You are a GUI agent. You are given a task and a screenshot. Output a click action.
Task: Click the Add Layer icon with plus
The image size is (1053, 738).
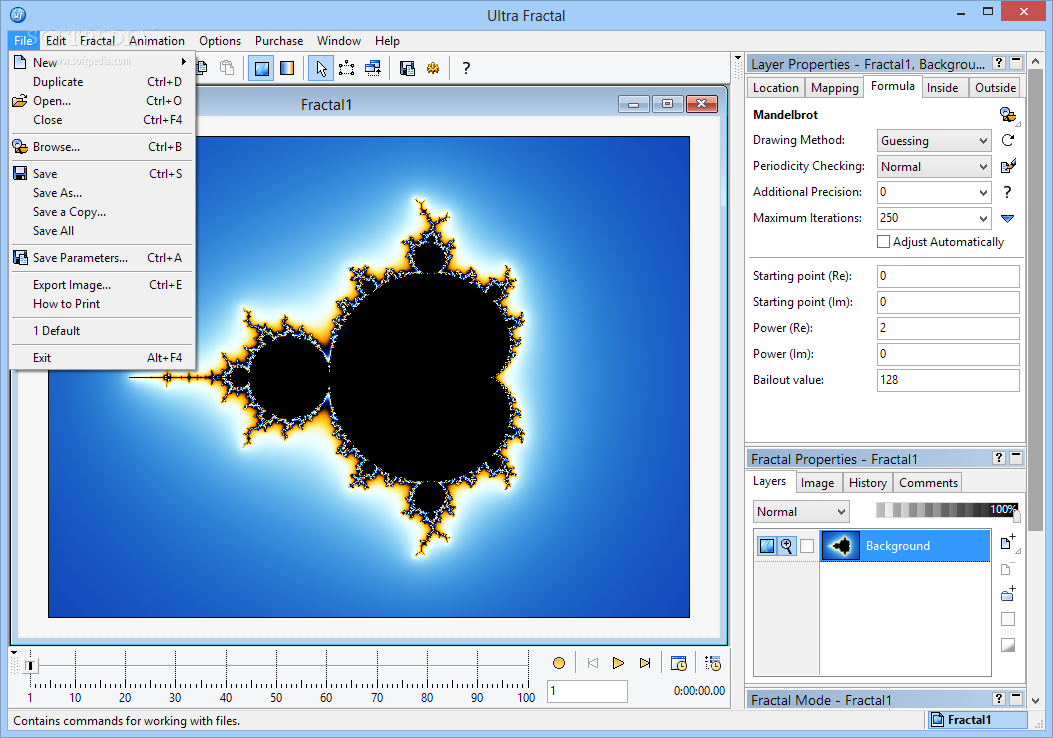coord(1007,543)
